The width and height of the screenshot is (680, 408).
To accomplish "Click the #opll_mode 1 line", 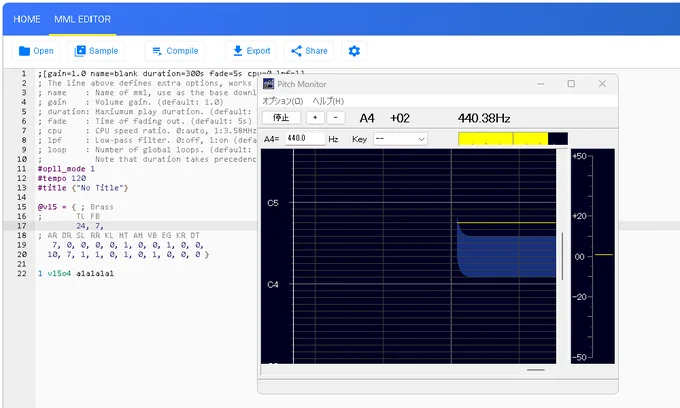I will point(66,169).
